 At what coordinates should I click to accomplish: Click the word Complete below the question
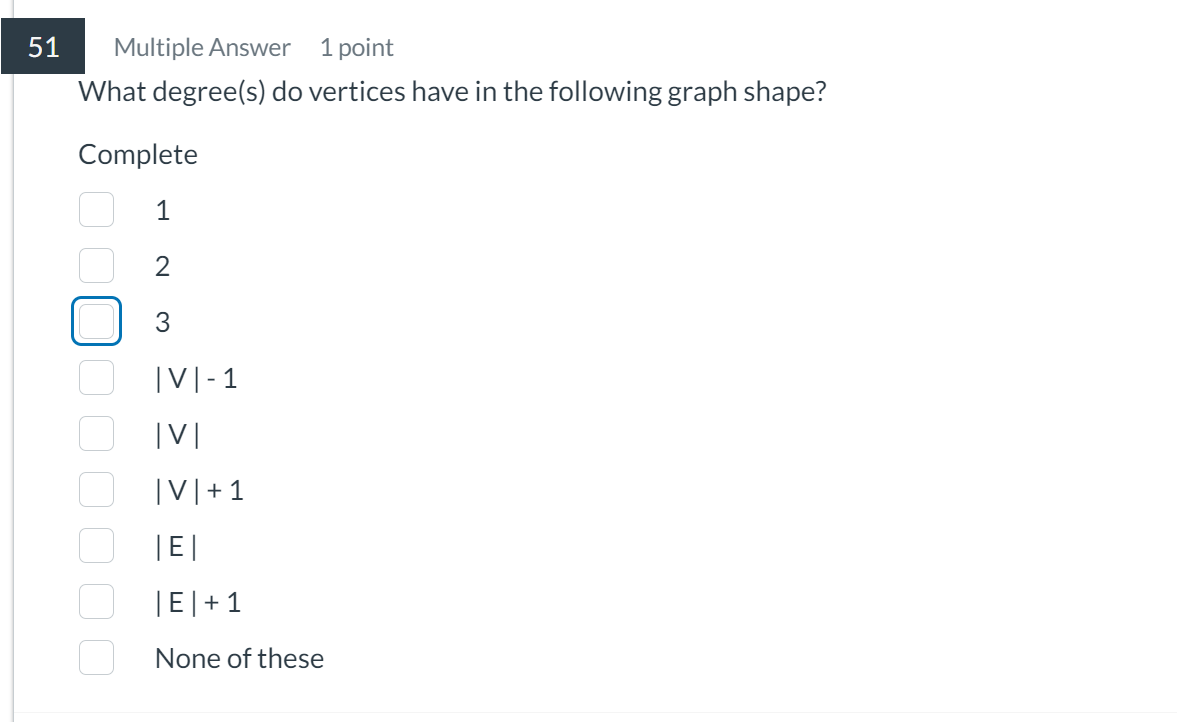coord(138,154)
